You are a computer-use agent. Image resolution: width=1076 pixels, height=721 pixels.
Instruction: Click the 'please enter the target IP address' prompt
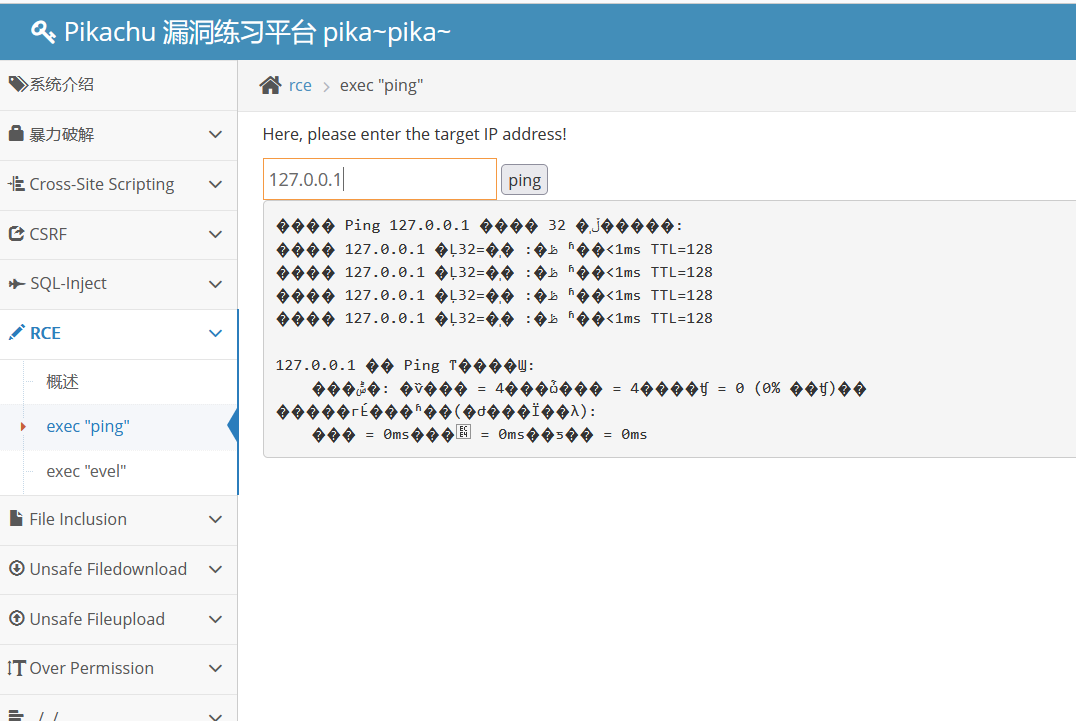point(414,134)
